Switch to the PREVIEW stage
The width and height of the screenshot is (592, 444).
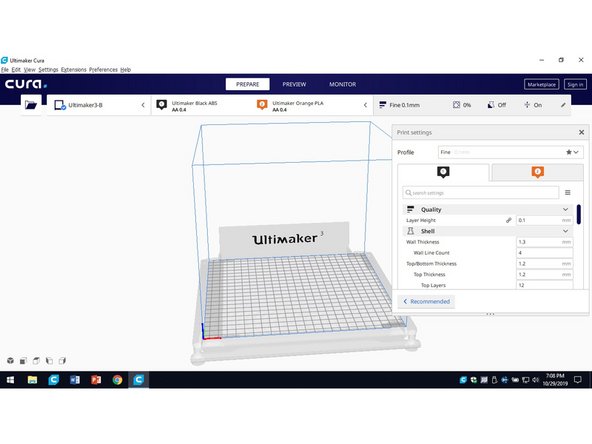tap(294, 84)
